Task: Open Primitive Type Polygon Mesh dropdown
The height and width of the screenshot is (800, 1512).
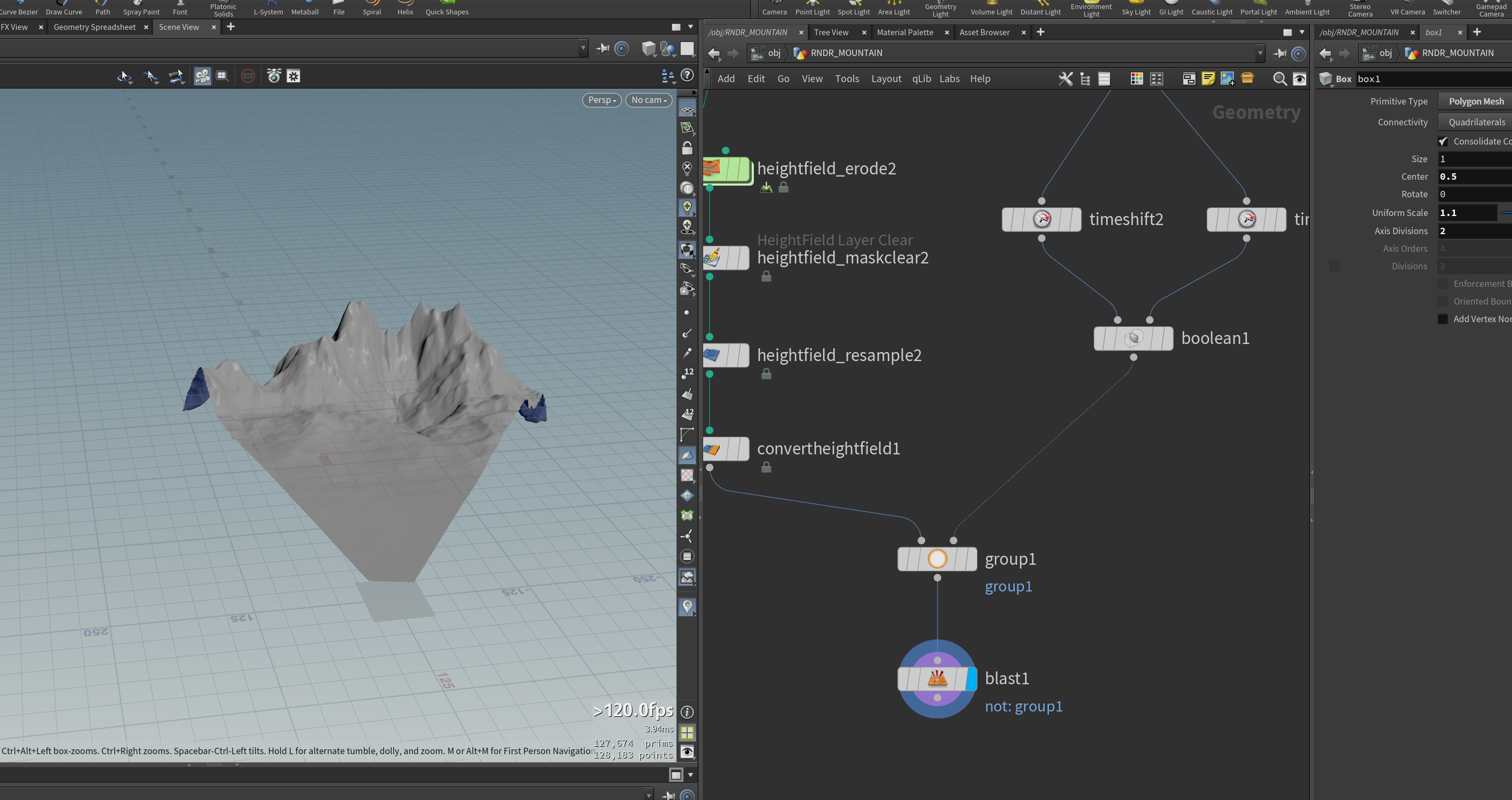Action: (x=1475, y=101)
